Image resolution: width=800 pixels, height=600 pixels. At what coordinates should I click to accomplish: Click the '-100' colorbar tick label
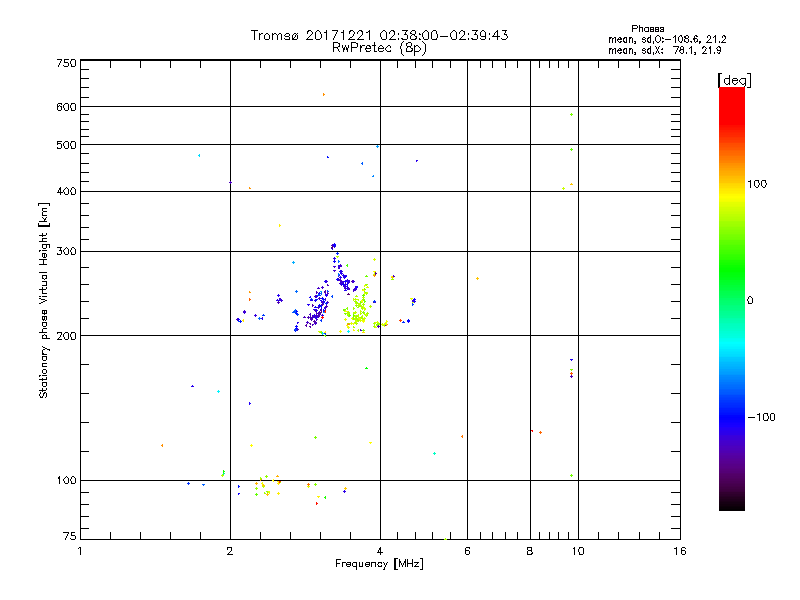(x=761, y=417)
